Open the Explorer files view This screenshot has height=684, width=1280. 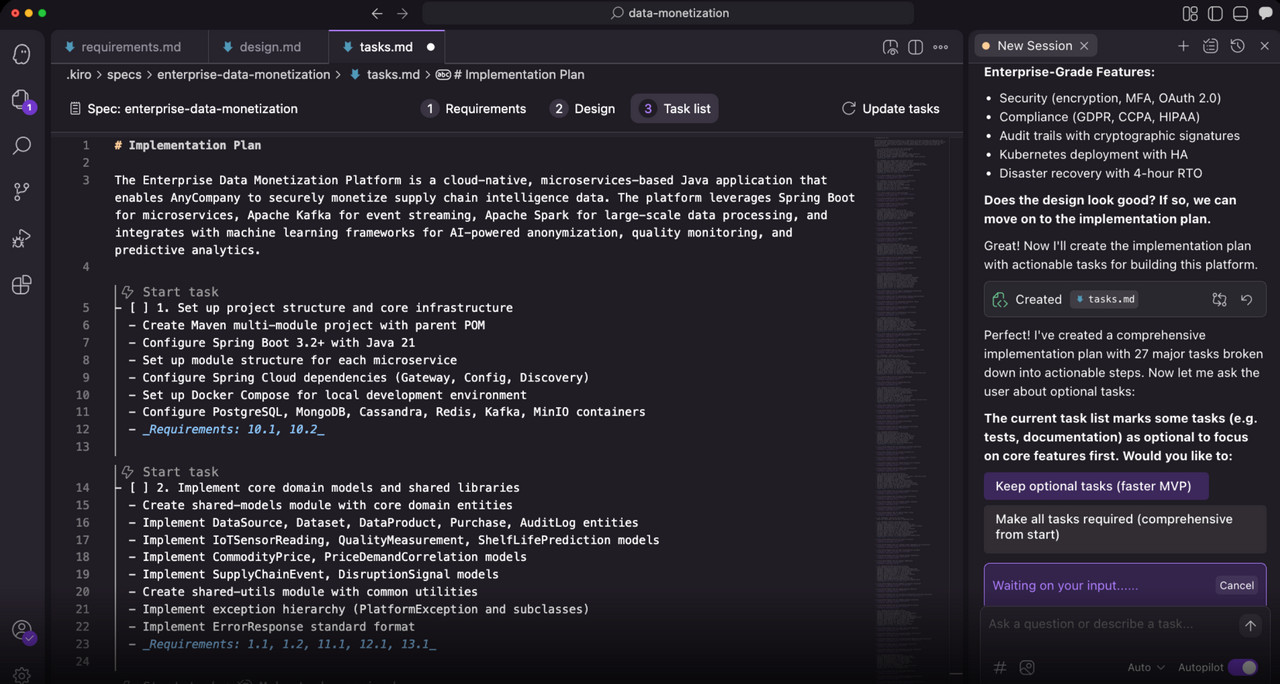tap(22, 99)
